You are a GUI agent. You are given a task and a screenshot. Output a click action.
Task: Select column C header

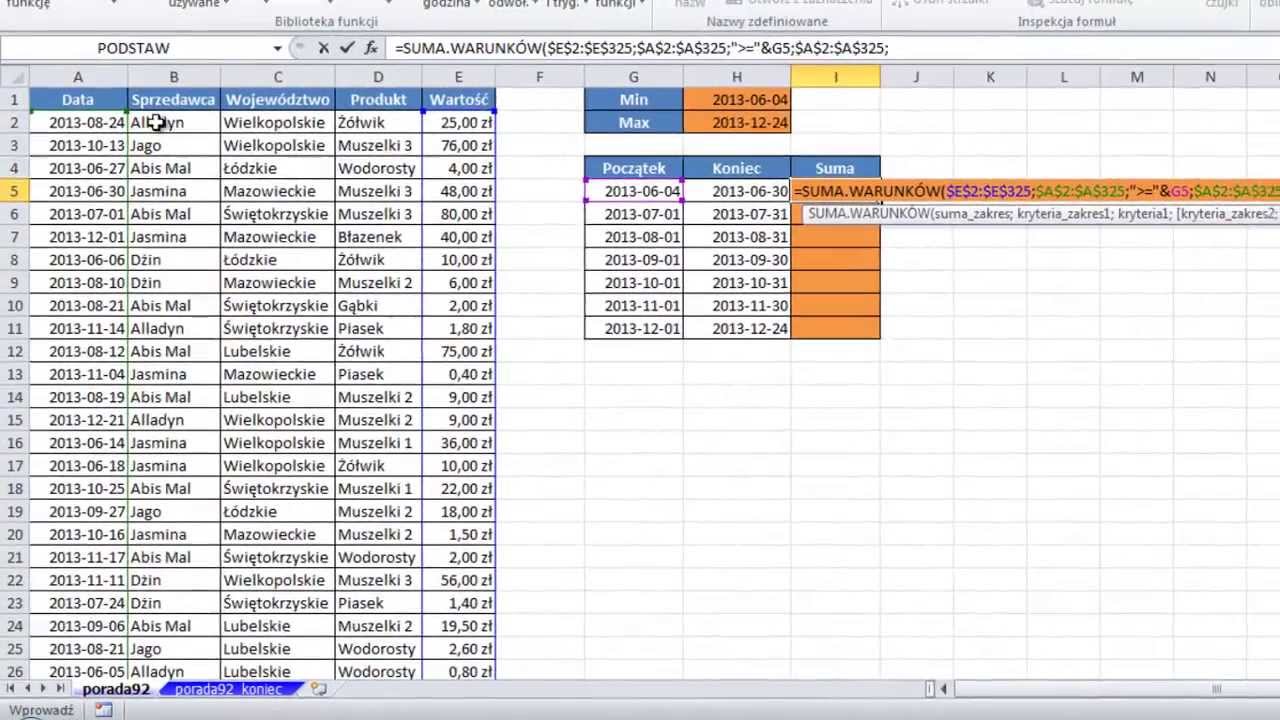point(278,77)
